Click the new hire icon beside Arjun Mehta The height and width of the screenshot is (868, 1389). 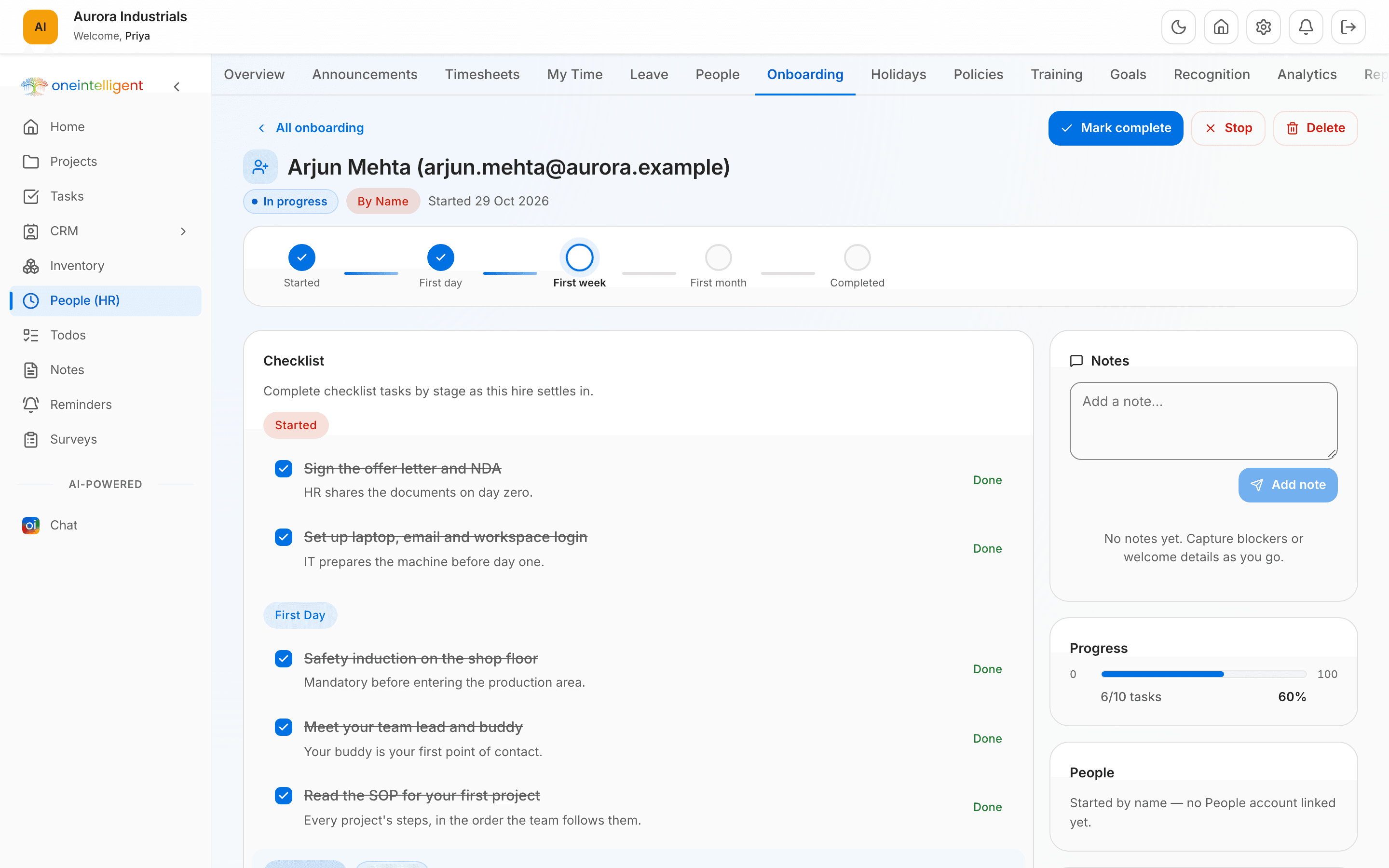260,167
